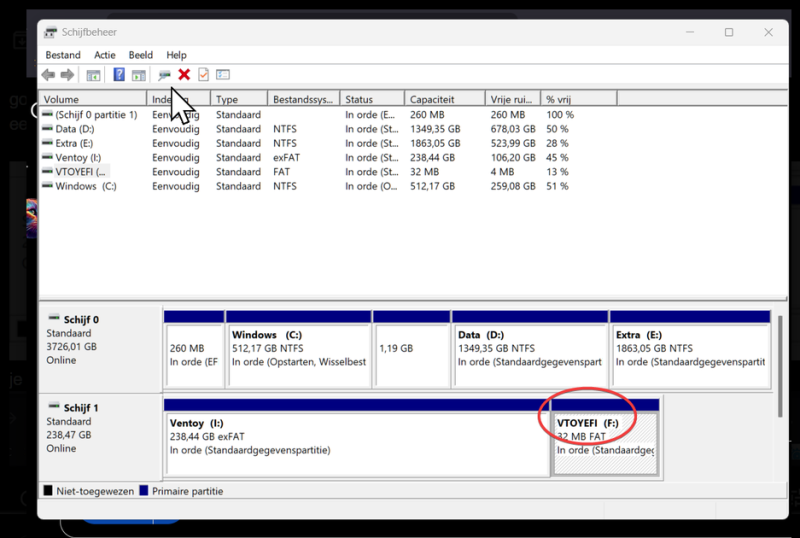Select the Ventoy (I:) volume row

308,157
